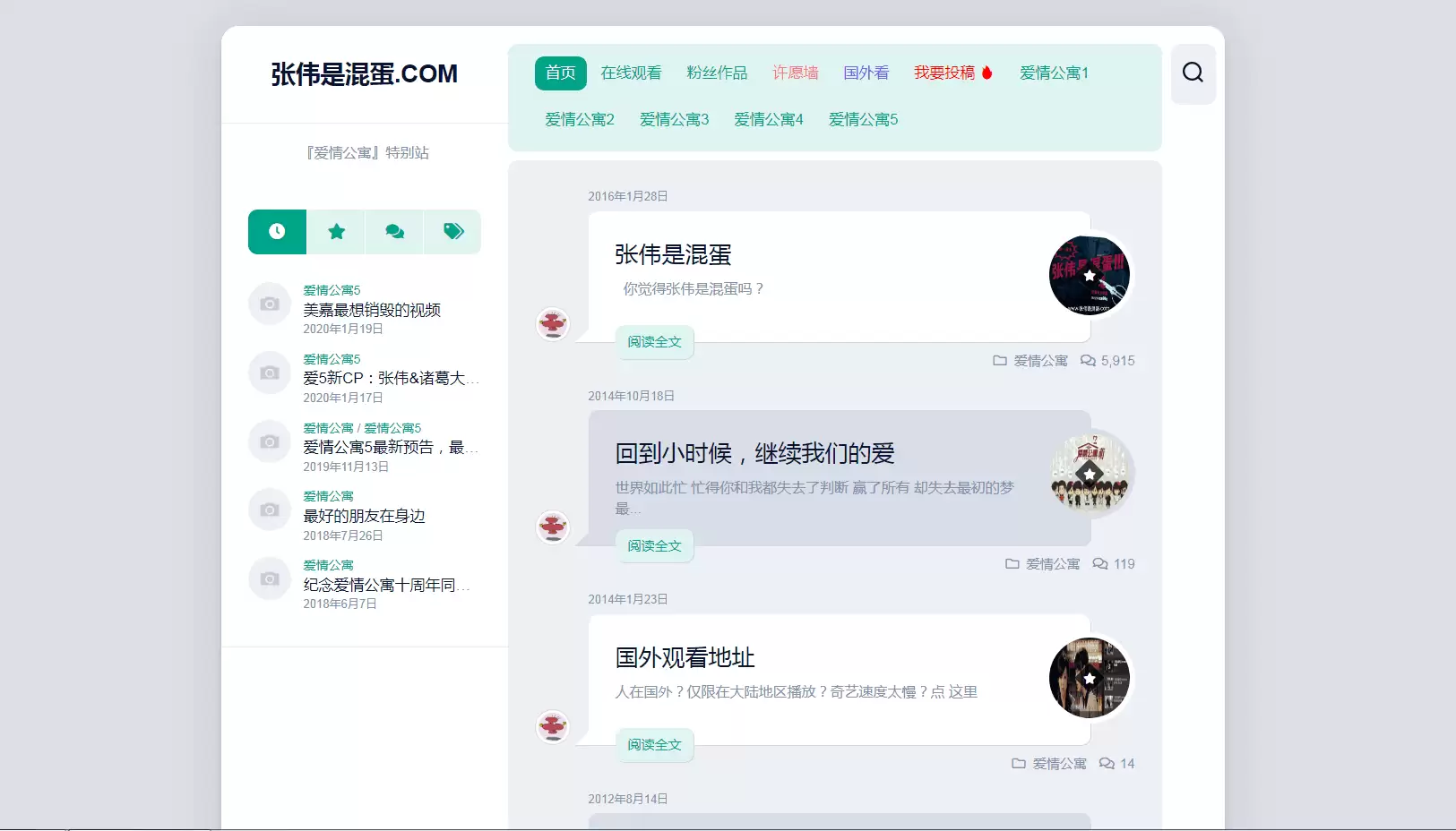Open 爱情公寓2 menu item
The image size is (1456, 831).
[x=580, y=120]
